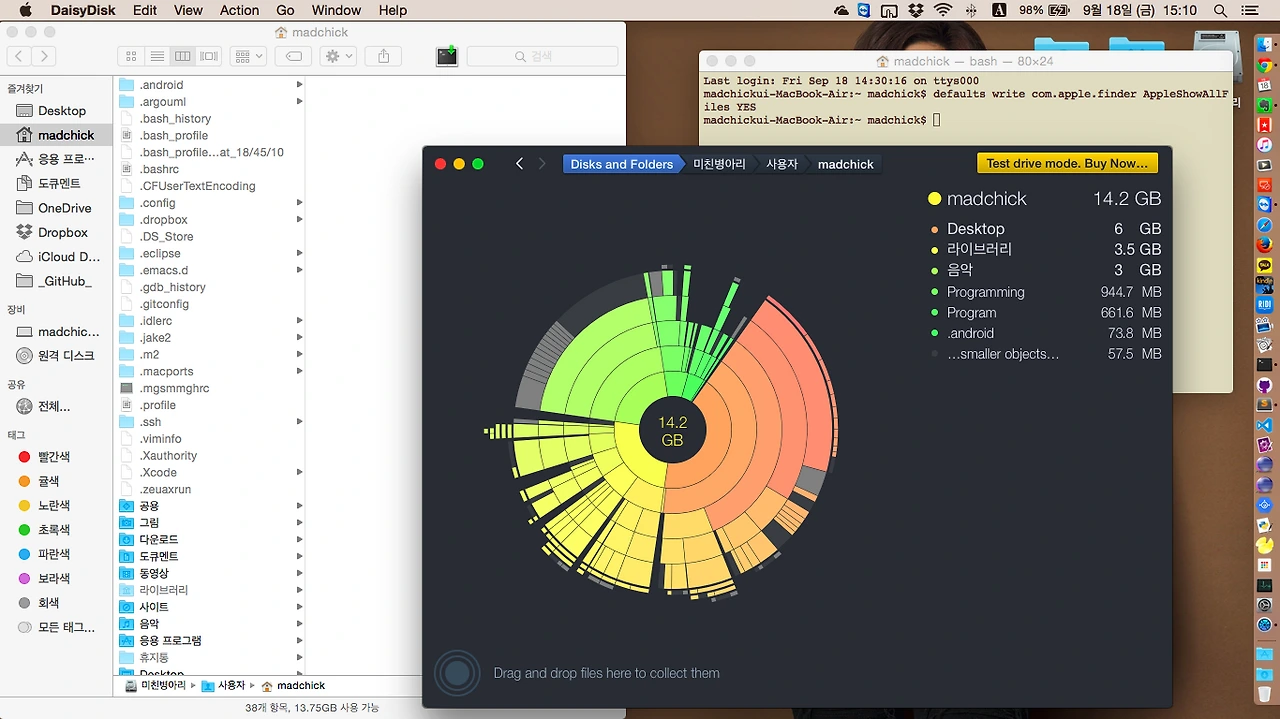Select .bash_profile file in Finder
Image resolution: width=1280 pixels, height=719 pixels.
(x=174, y=136)
